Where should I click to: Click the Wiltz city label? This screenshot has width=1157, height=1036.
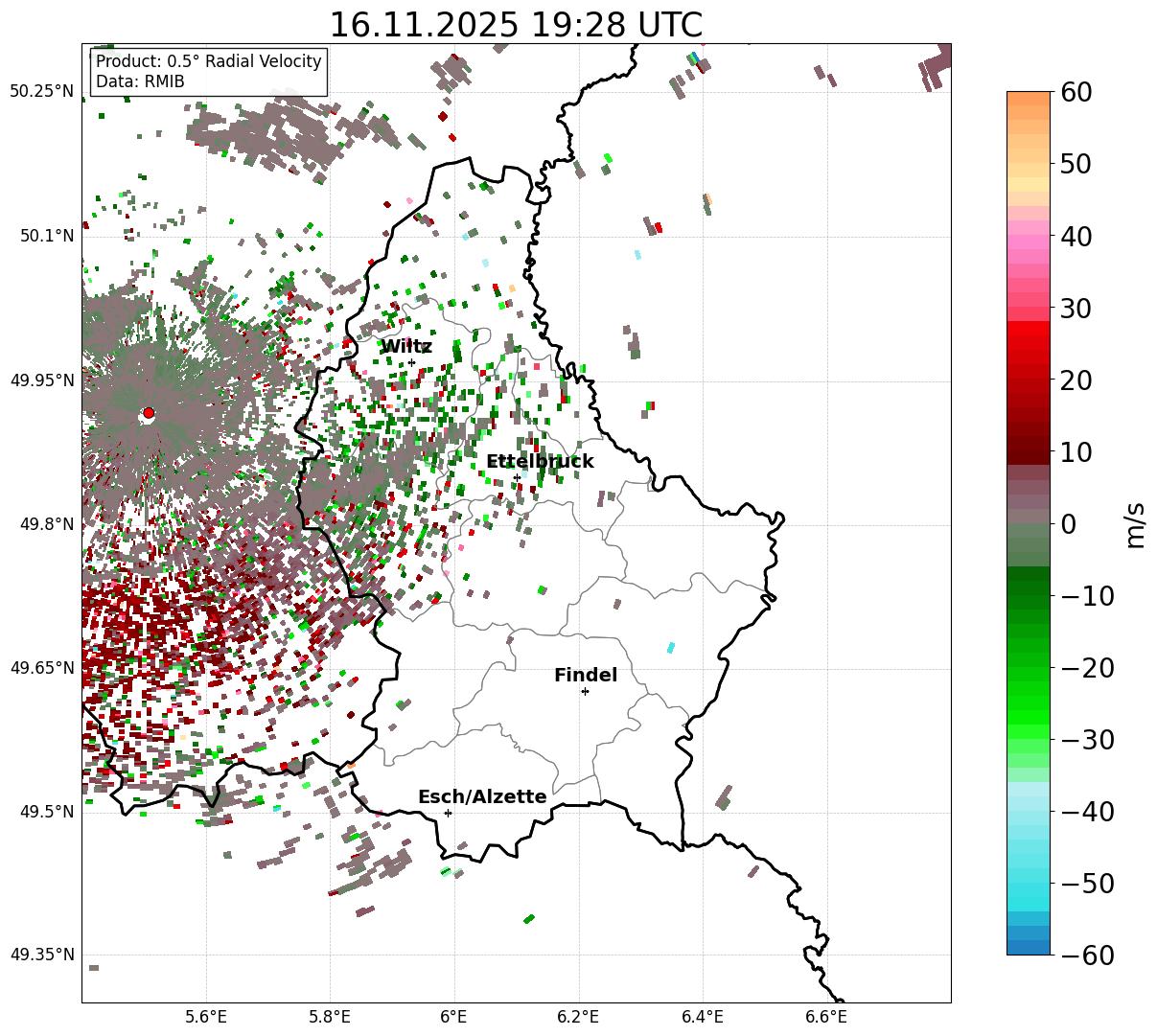pos(406,346)
